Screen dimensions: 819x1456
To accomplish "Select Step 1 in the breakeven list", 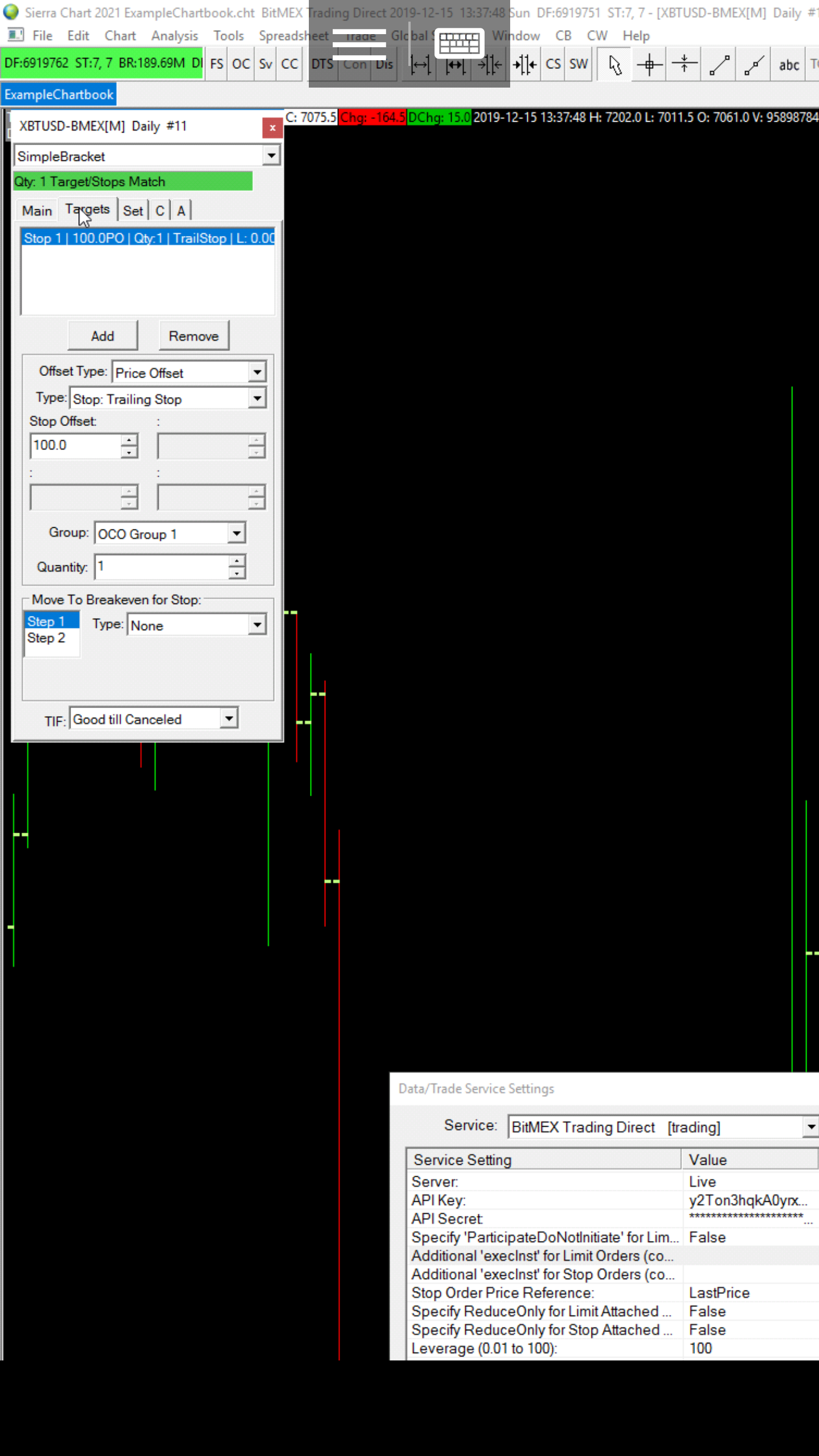I will (x=51, y=621).
